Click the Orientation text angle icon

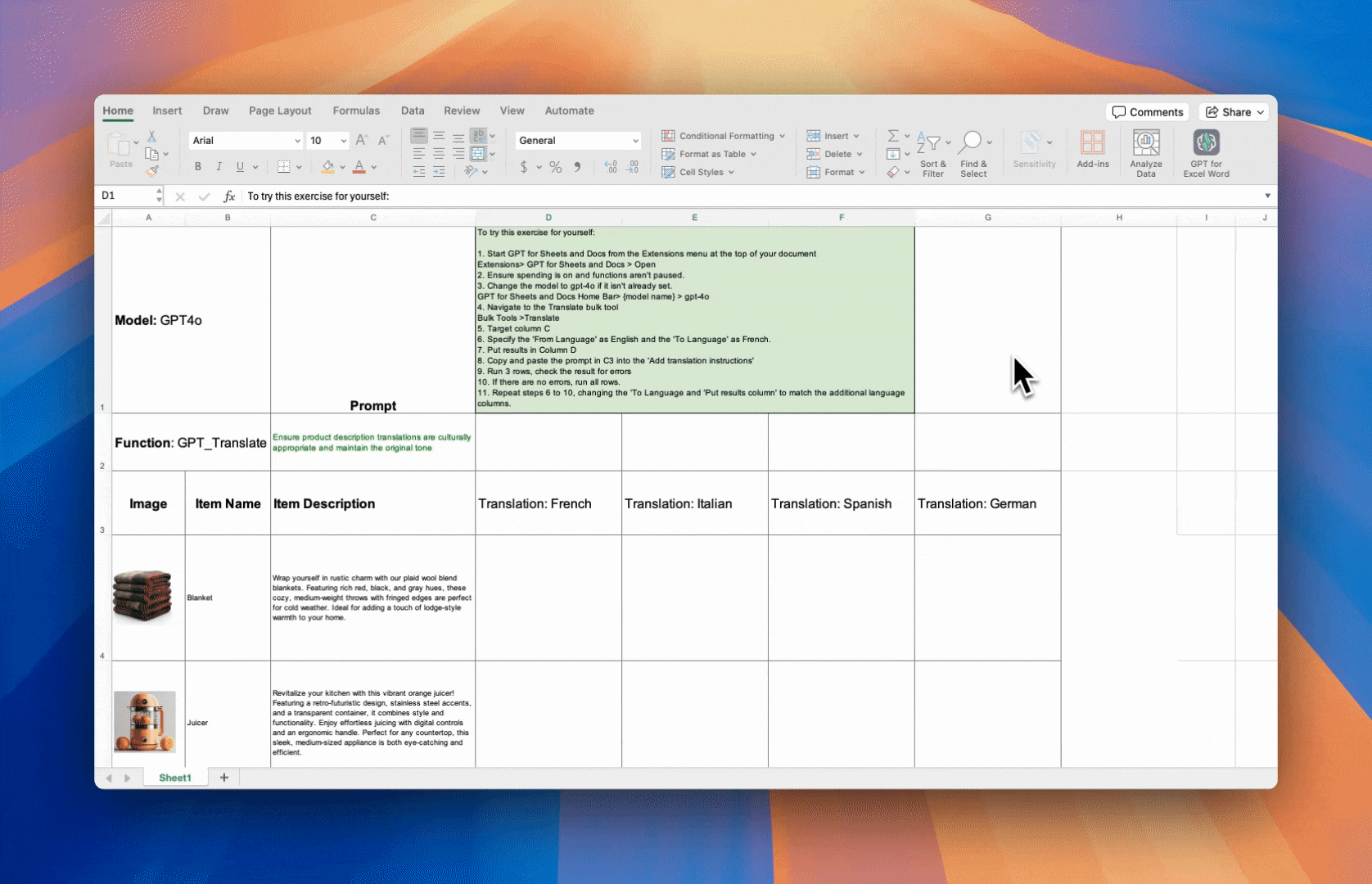click(x=471, y=172)
